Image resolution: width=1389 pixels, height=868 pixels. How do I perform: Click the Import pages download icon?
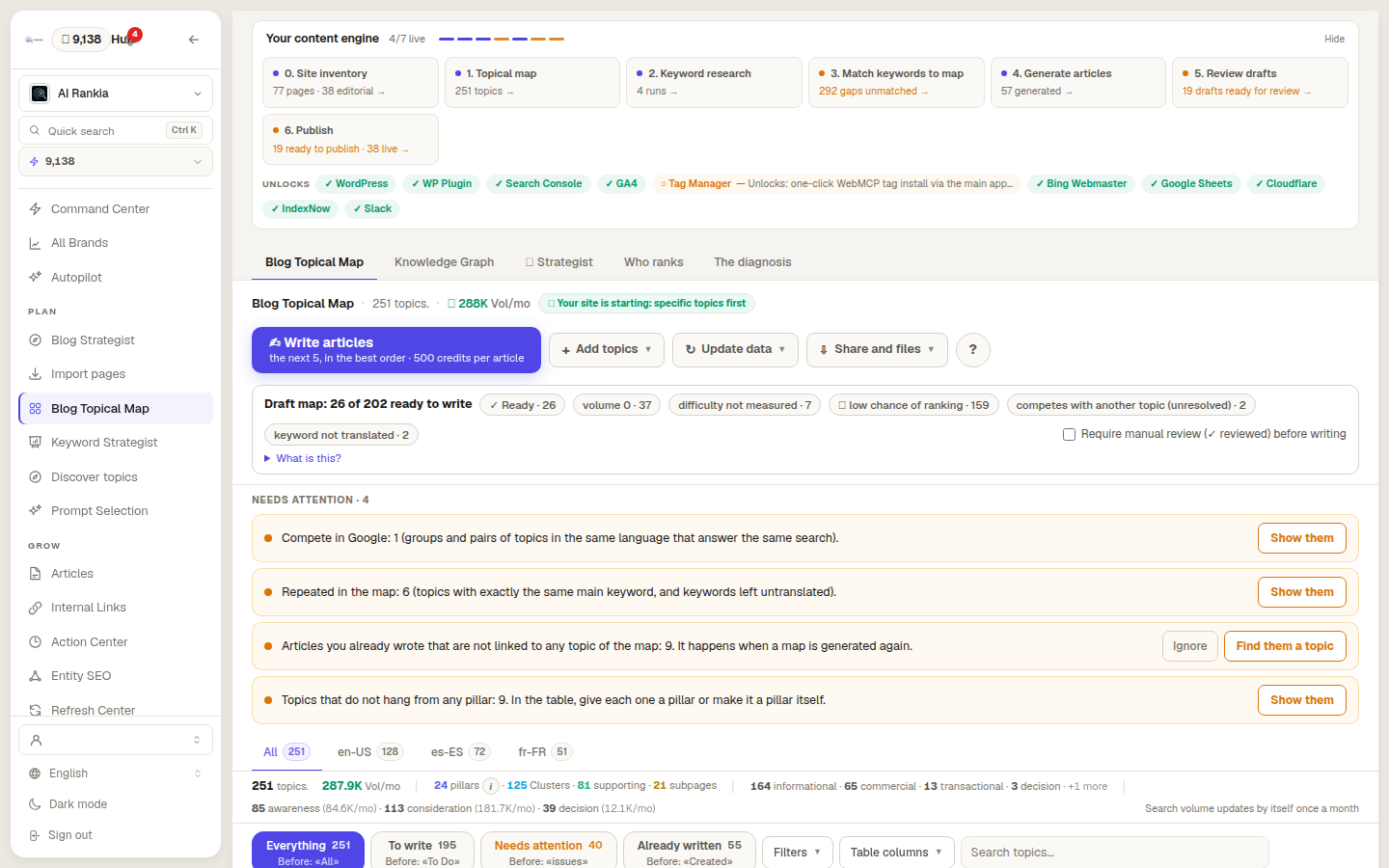[35, 374]
